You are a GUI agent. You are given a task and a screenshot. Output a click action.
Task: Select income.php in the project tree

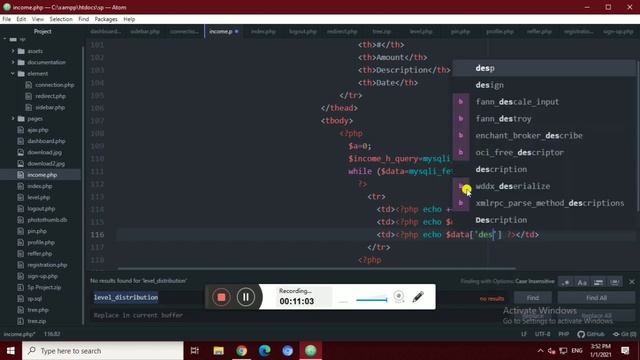point(42,175)
